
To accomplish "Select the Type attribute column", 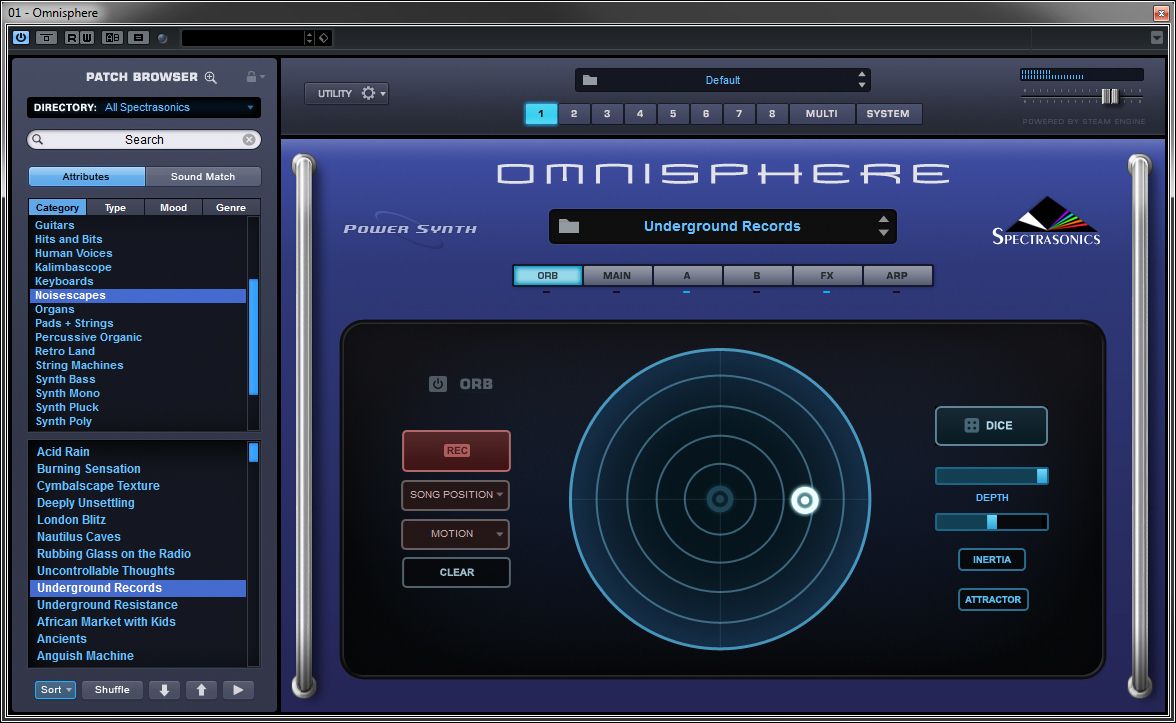I will pyautogui.click(x=116, y=207).
